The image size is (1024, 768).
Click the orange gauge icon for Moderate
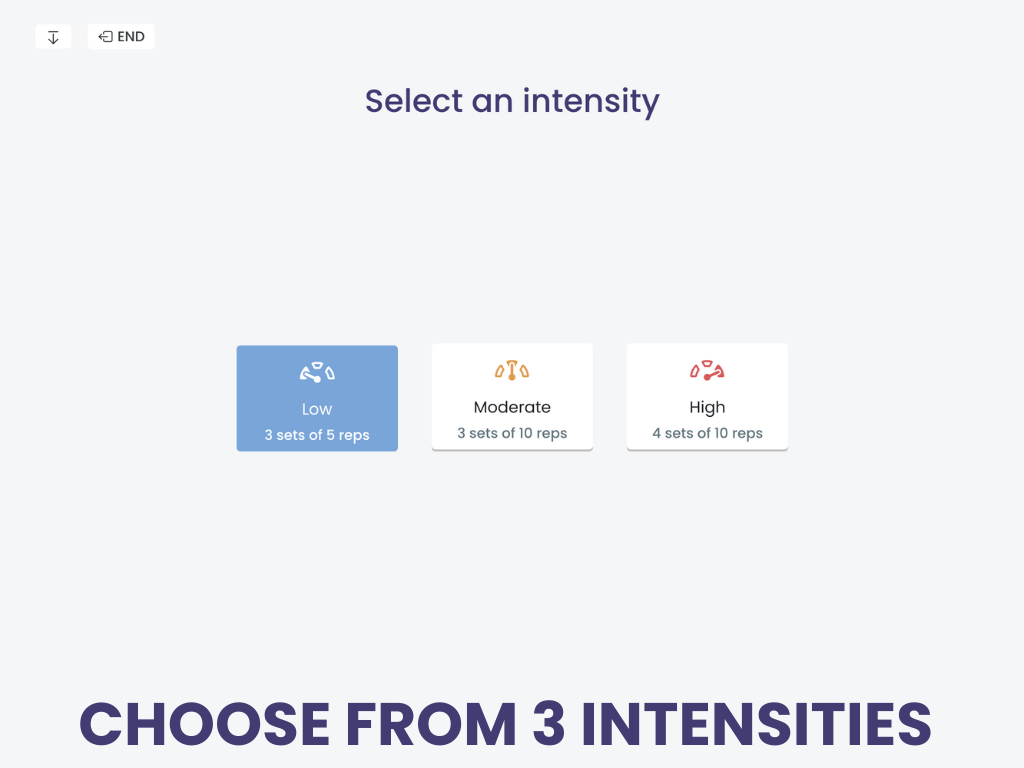[512, 370]
